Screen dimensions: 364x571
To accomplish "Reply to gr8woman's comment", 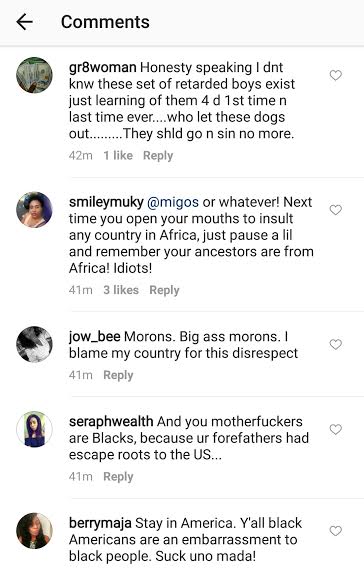I will (158, 155).
